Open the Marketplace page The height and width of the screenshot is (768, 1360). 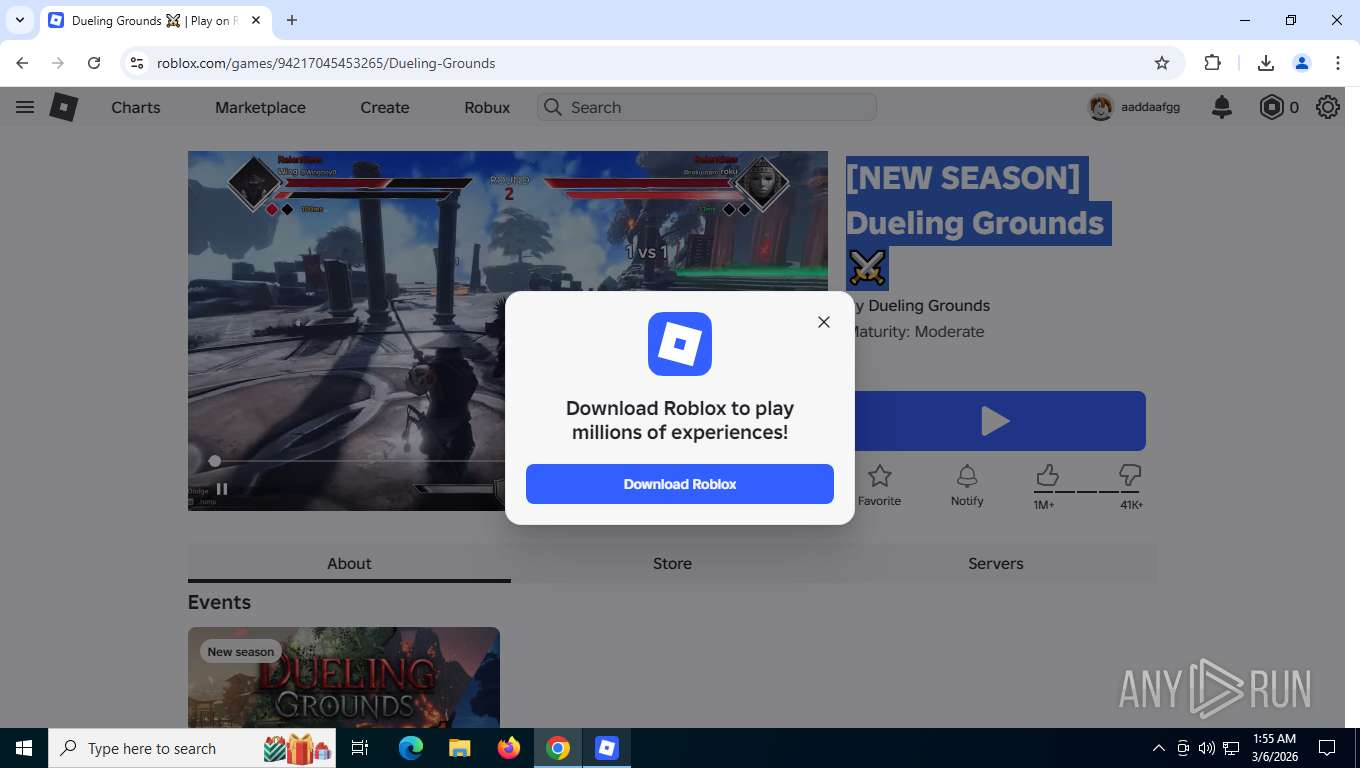(260, 107)
